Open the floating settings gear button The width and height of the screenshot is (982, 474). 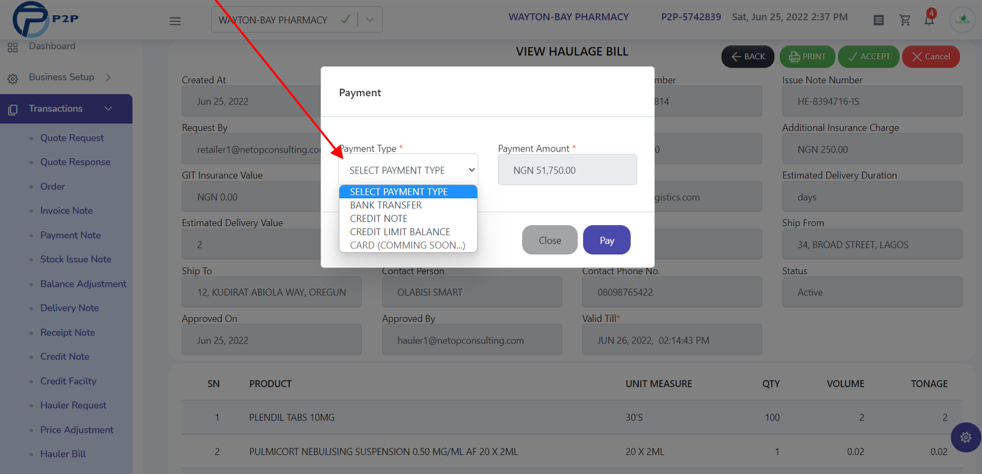click(966, 437)
